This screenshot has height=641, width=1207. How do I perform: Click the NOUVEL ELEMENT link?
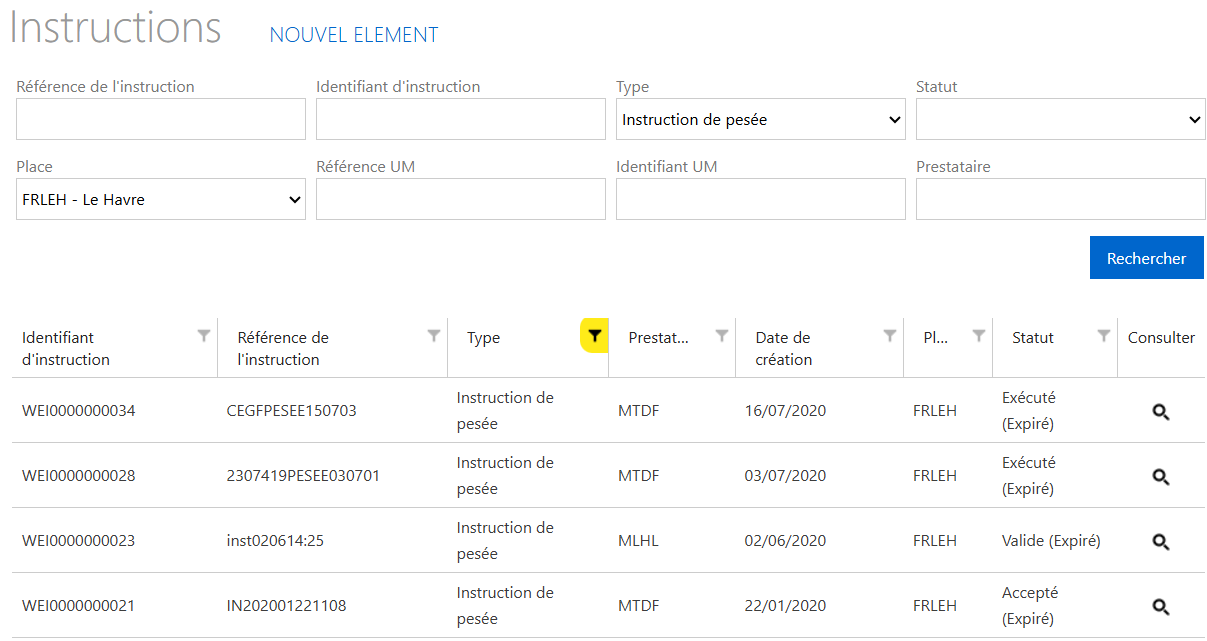pos(354,35)
